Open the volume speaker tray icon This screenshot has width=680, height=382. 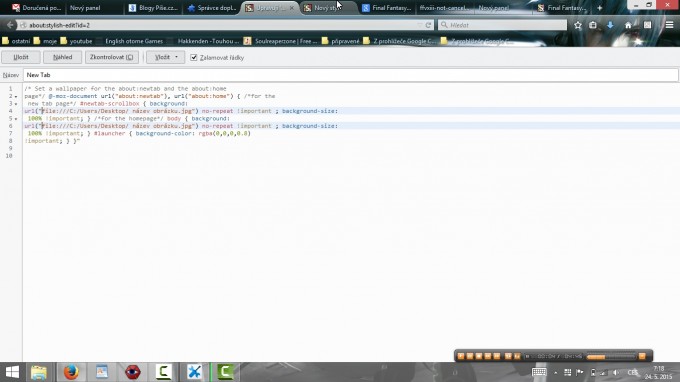point(615,372)
